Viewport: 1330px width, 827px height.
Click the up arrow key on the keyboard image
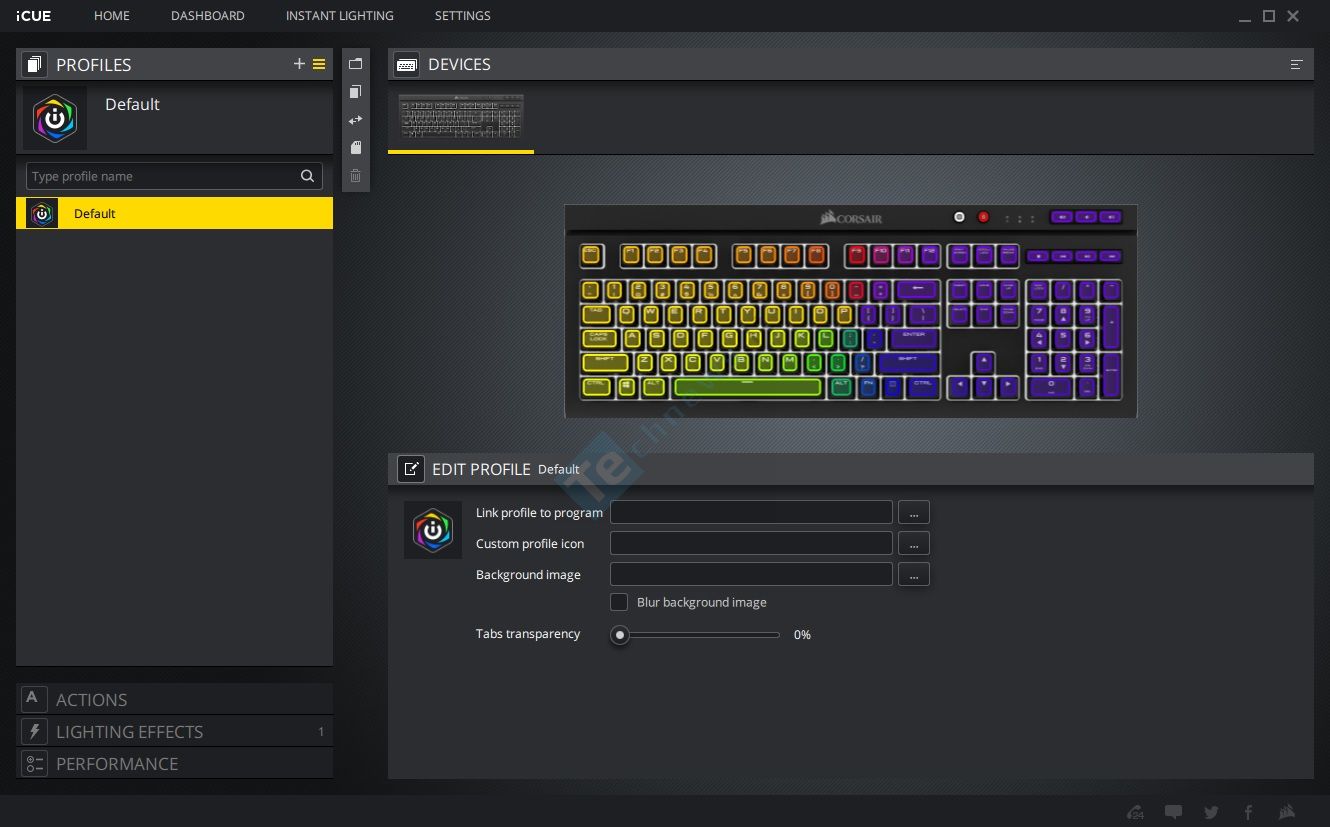984,362
